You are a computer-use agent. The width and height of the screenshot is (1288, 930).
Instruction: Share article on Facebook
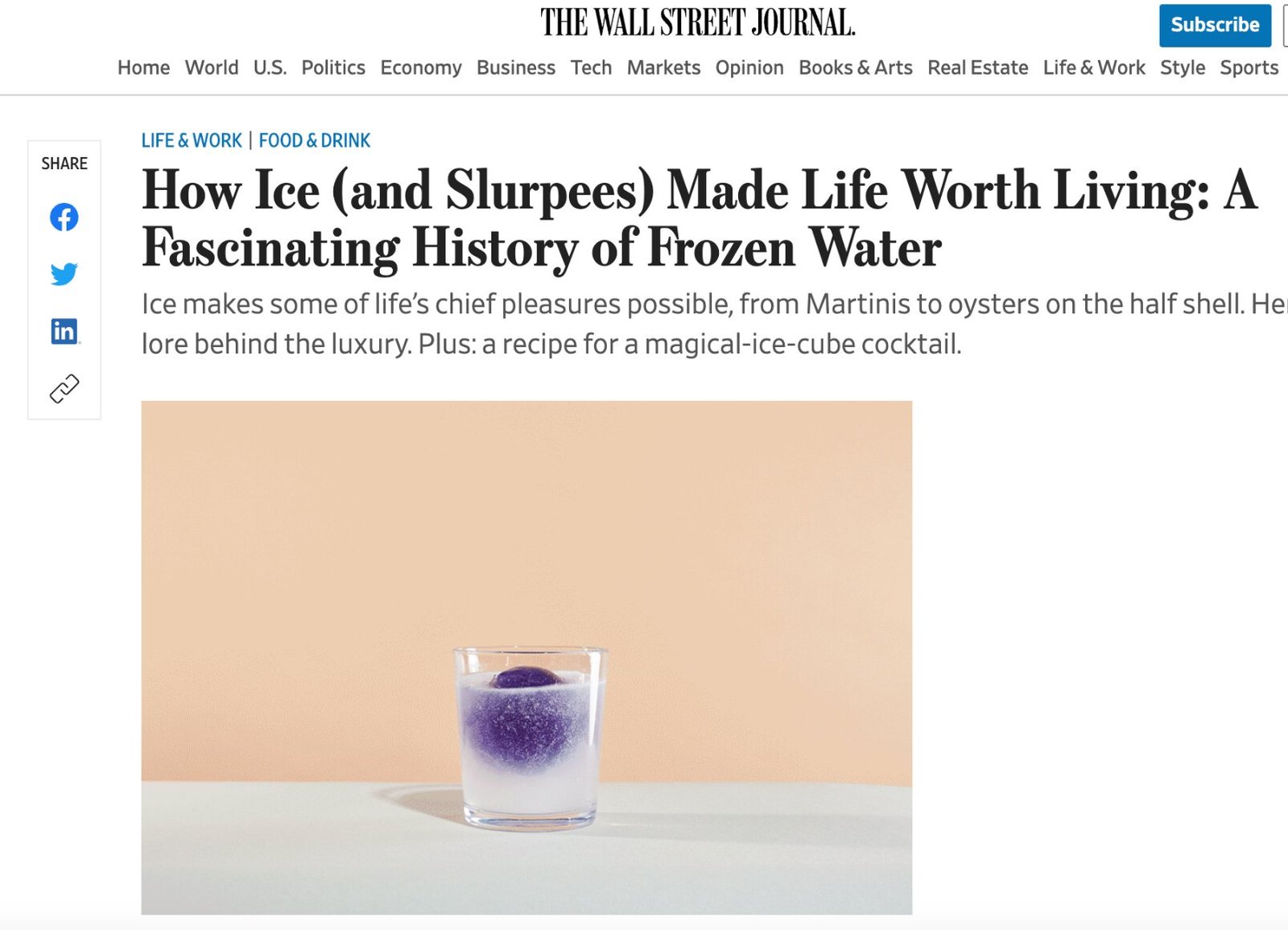[64, 217]
